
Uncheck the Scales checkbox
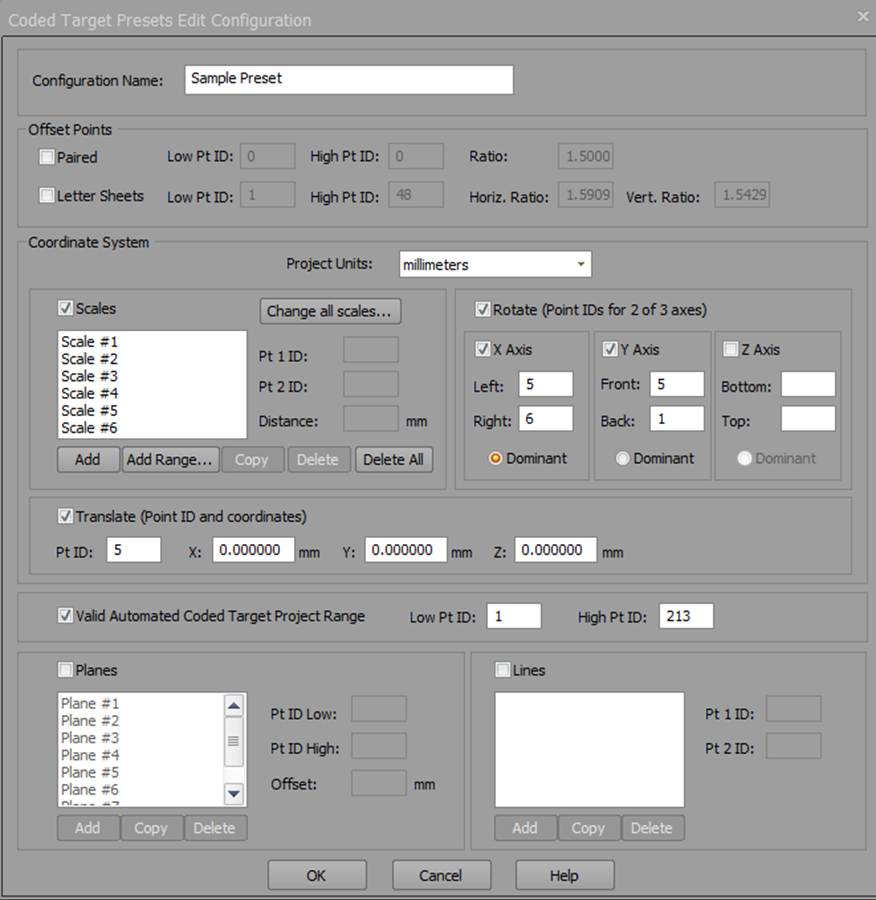click(x=67, y=309)
